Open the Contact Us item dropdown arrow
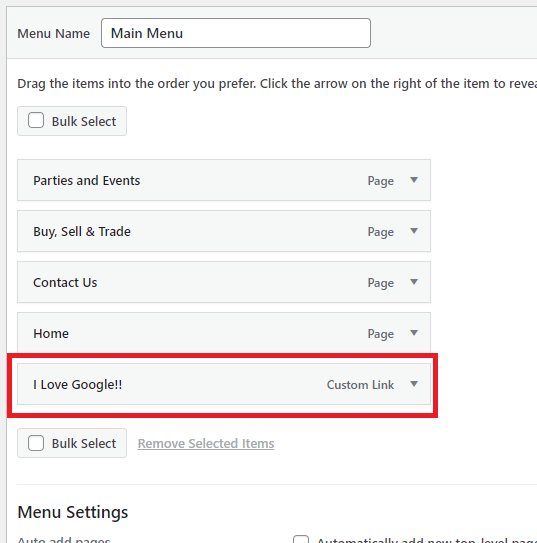 414,282
